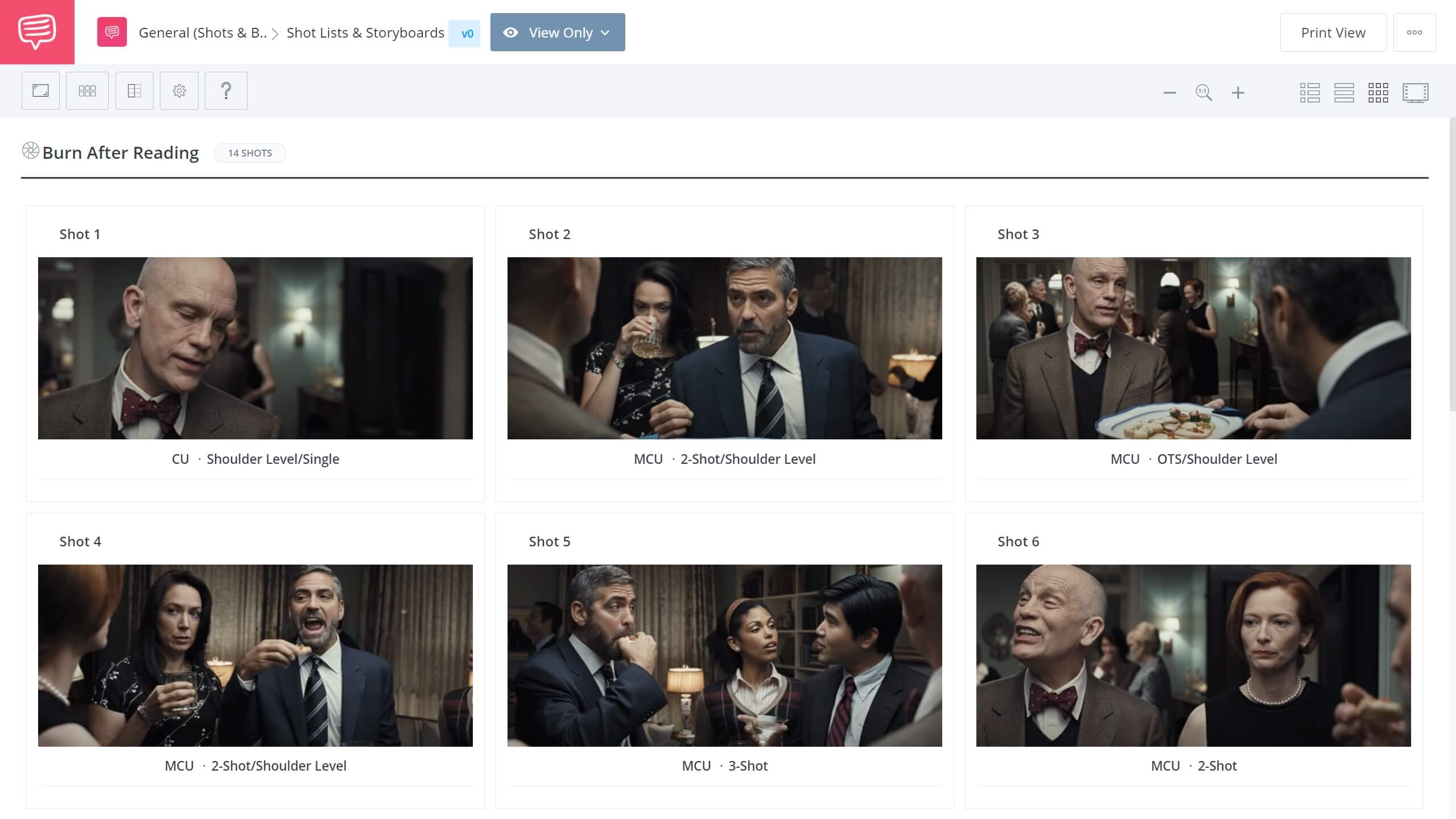This screenshot has height=819, width=1456.
Task: Click the StudioBinder logo home icon
Action: (37, 32)
